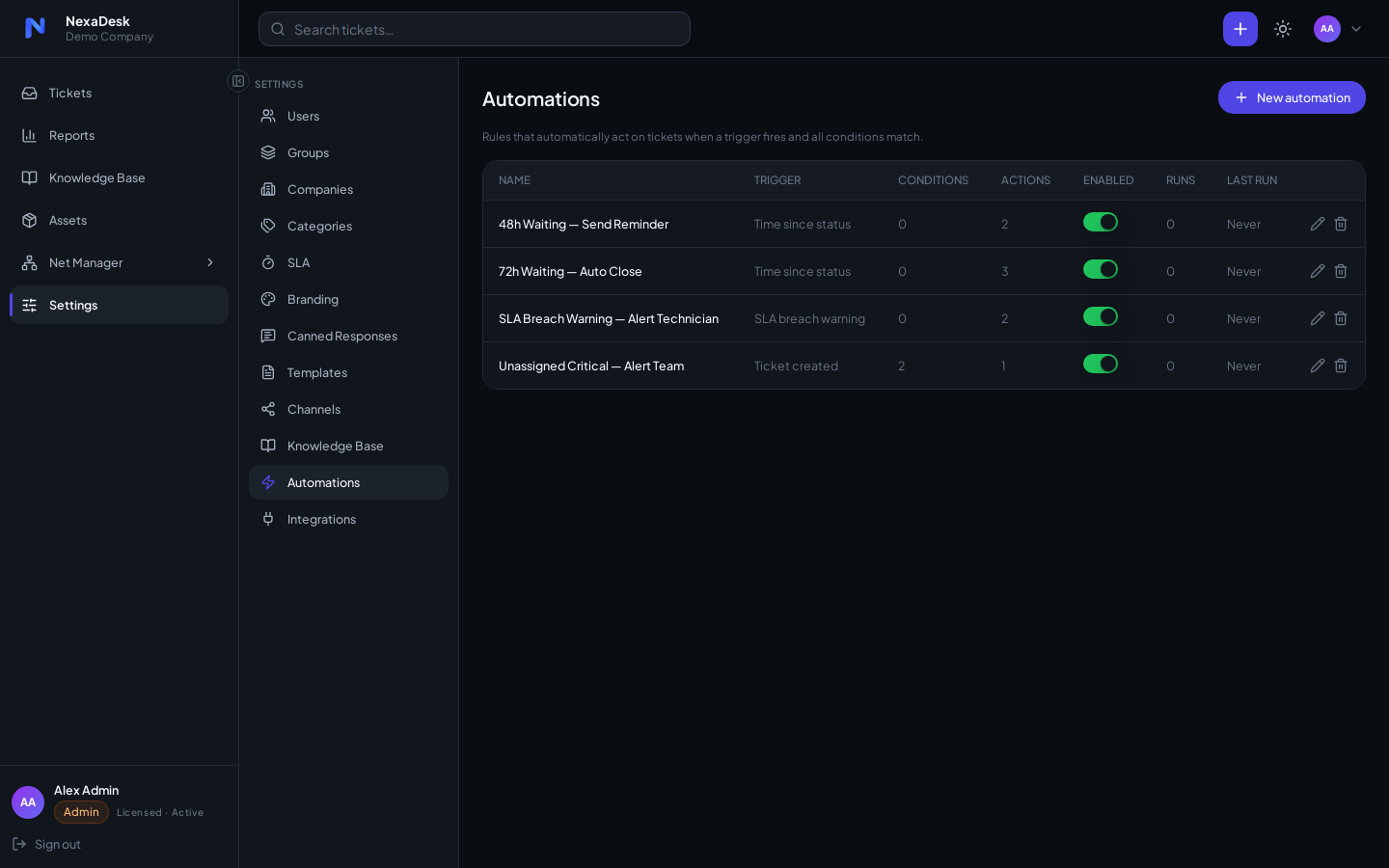Click the TRIGGER column header
The height and width of the screenshot is (868, 1389).
[x=777, y=180]
